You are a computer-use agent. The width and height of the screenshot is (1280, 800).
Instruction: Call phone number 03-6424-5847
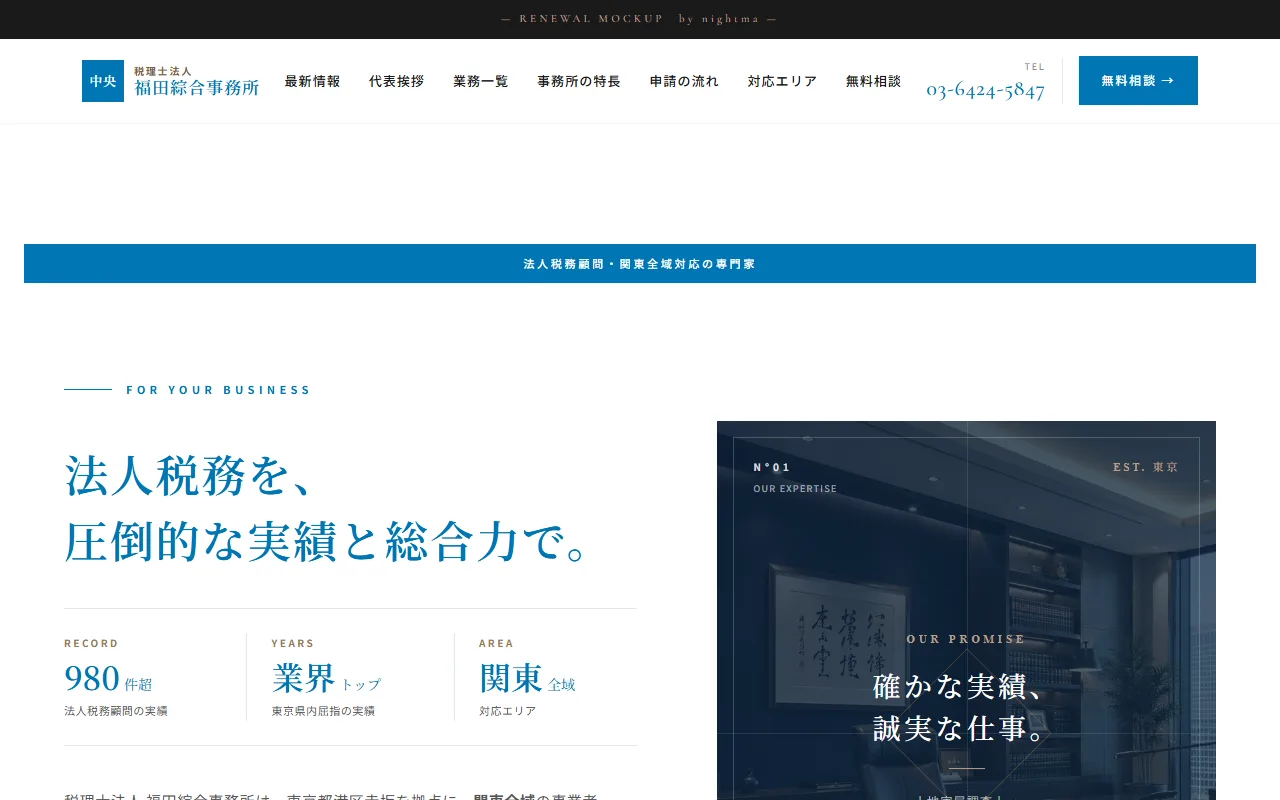click(985, 90)
